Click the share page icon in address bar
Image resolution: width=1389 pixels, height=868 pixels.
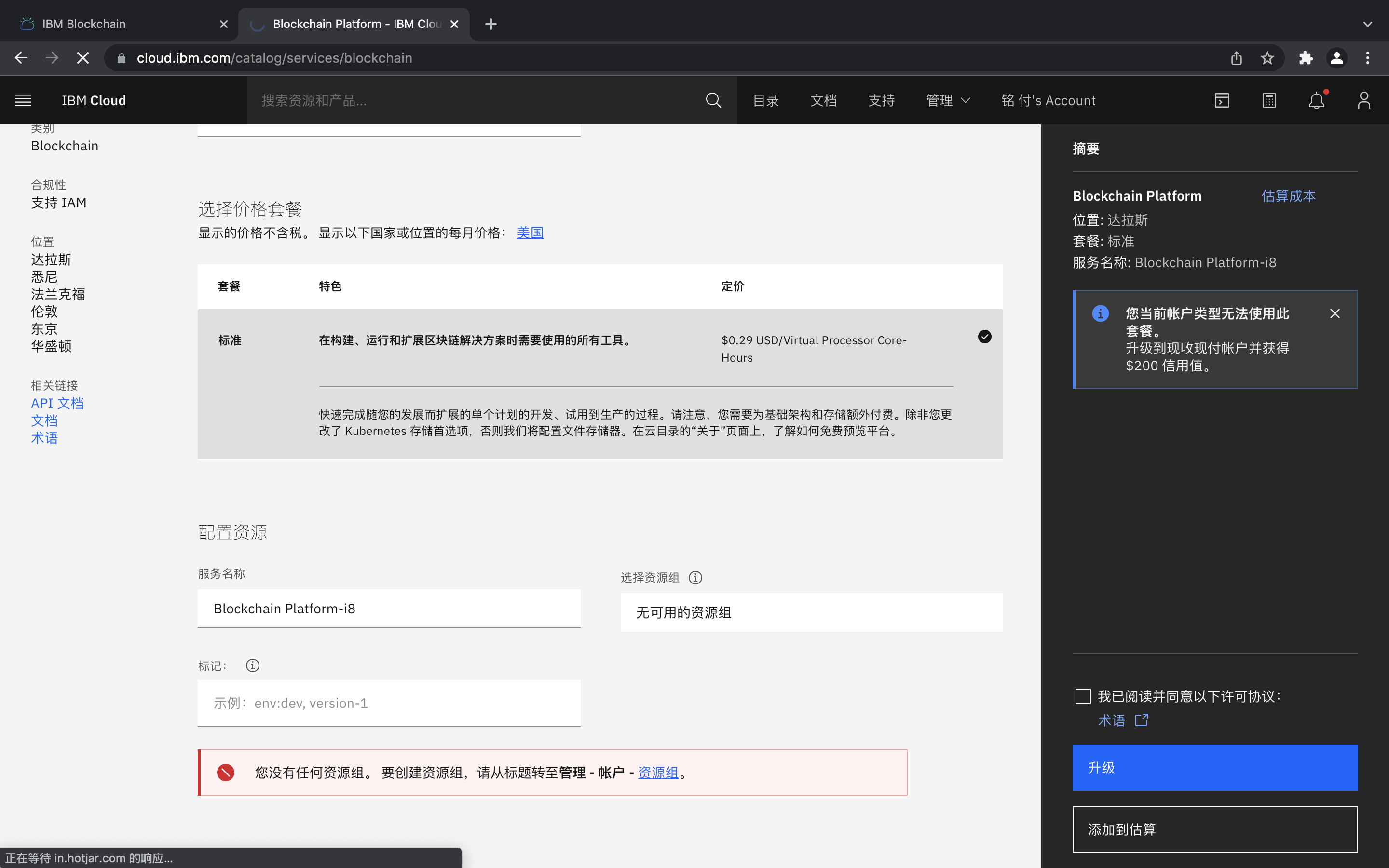[x=1236, y=58]
